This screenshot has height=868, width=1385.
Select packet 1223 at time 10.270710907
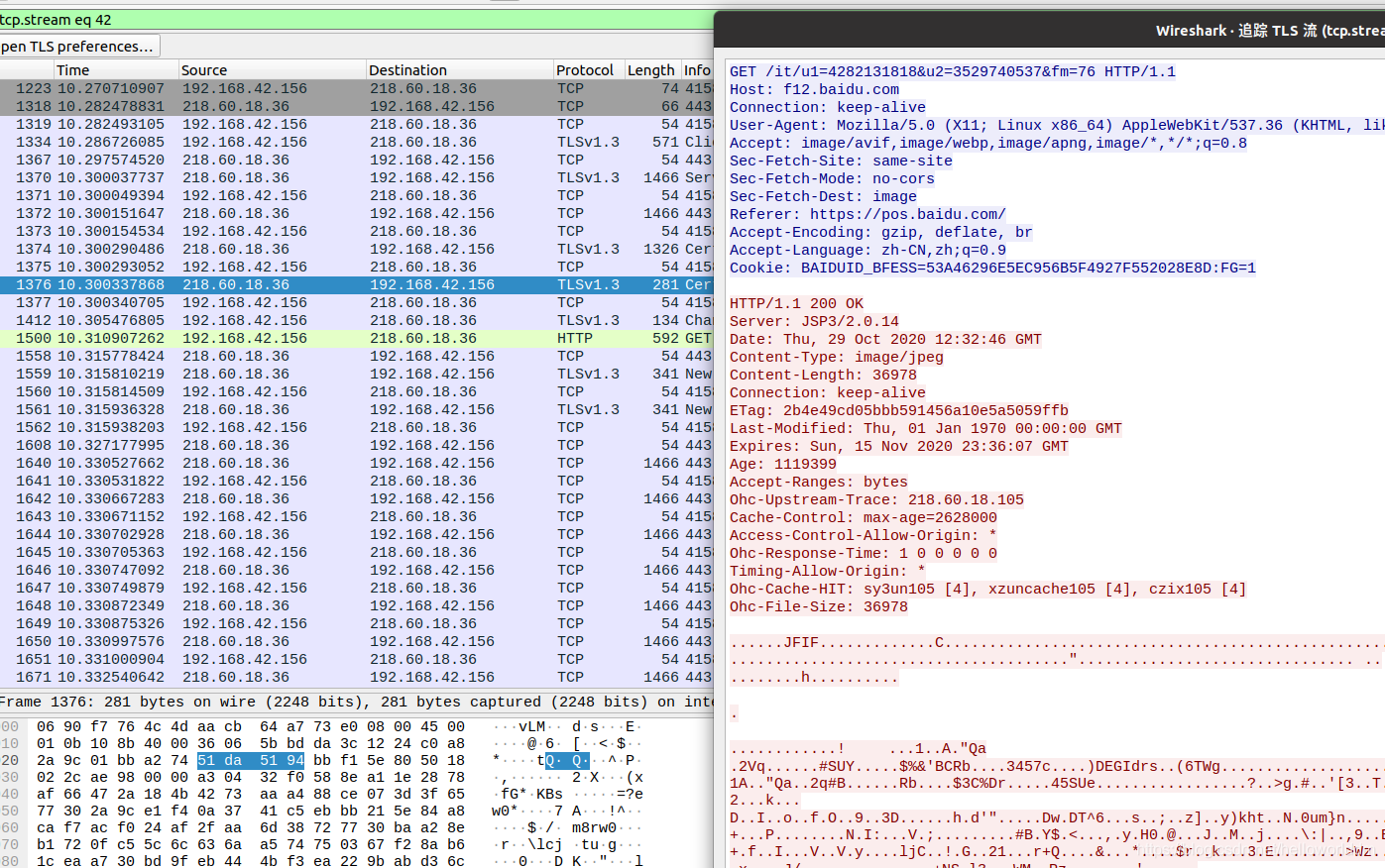point(357,88)
